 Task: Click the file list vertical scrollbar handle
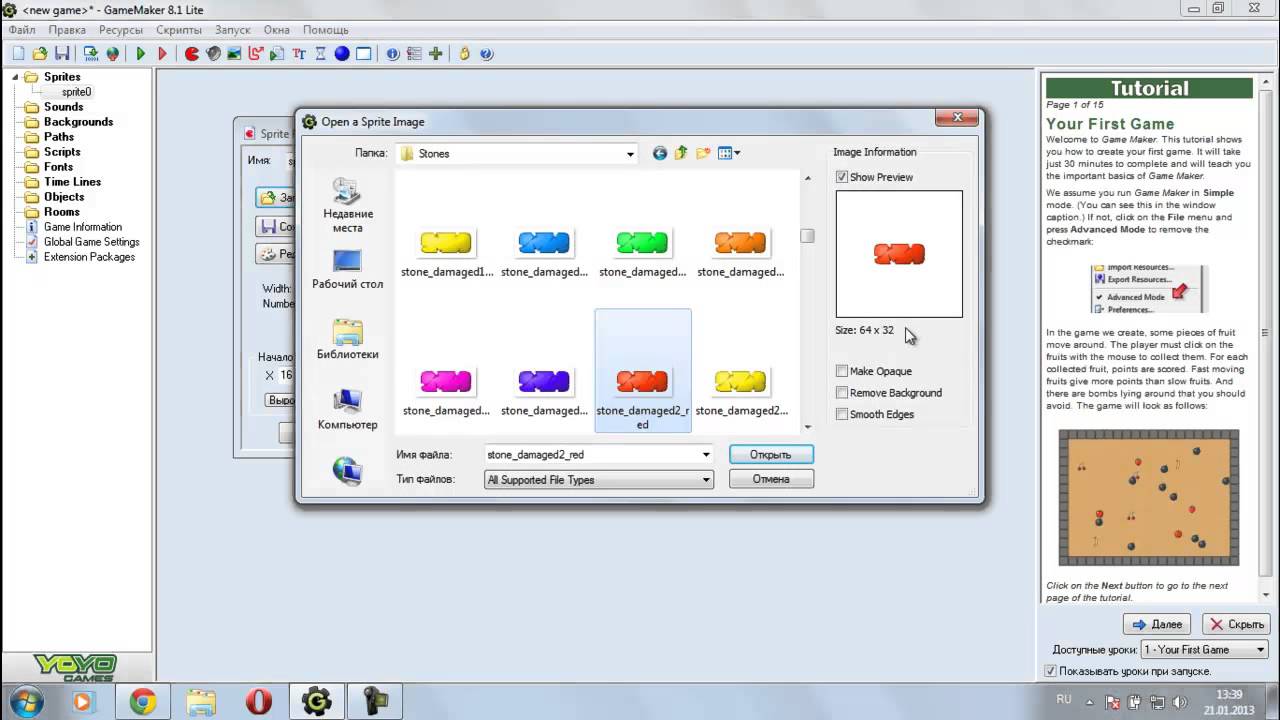pyautogui.click(x=807, y=236)
